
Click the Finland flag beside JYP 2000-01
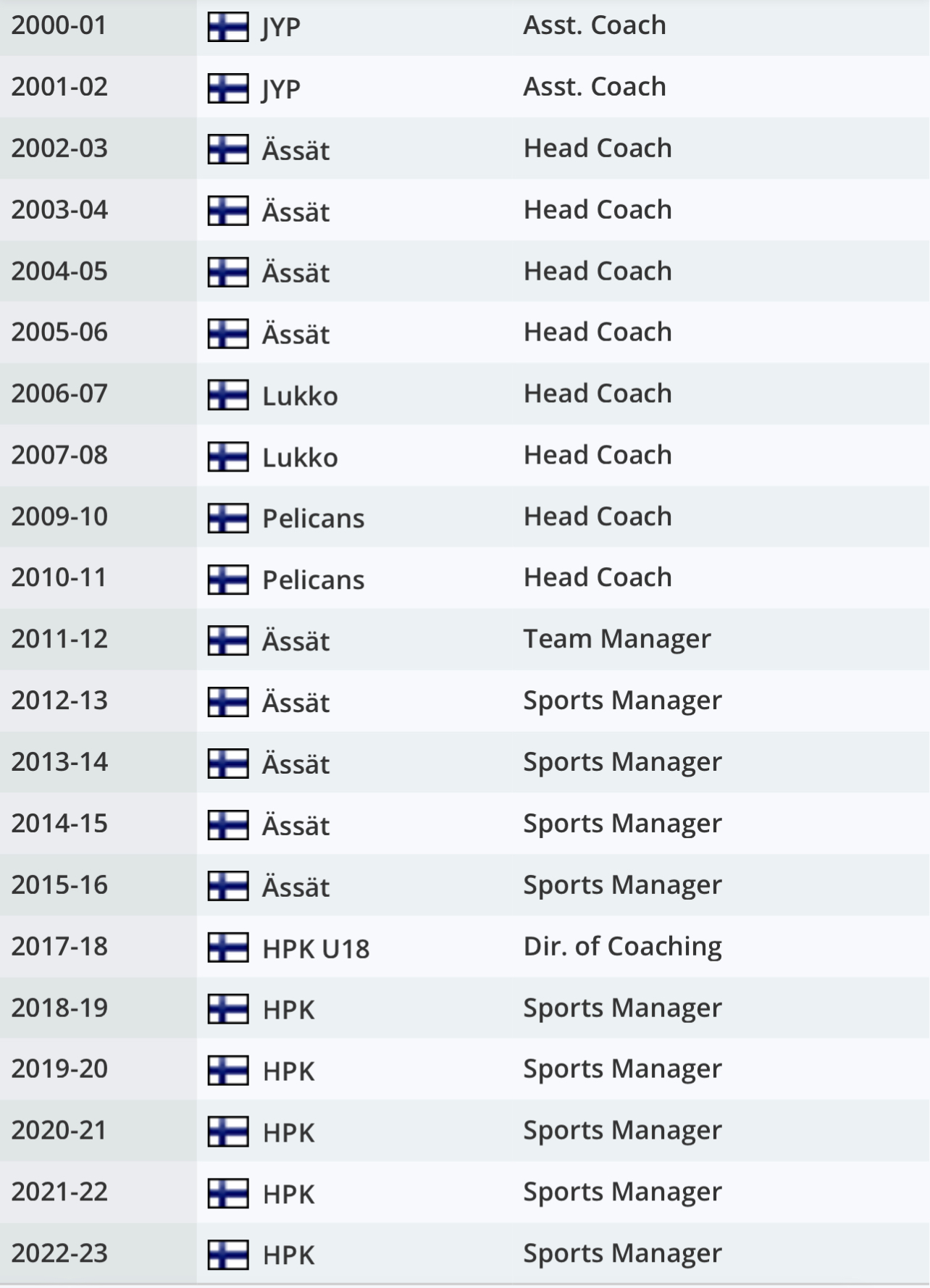coord(228,27)
